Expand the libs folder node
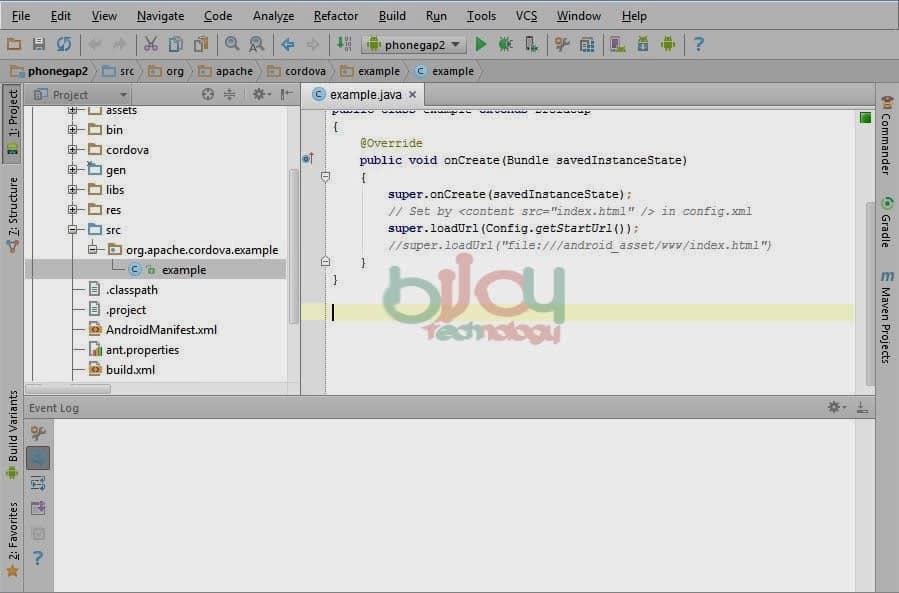The height and width of the screenshot is (593, 899). [73, 190]
